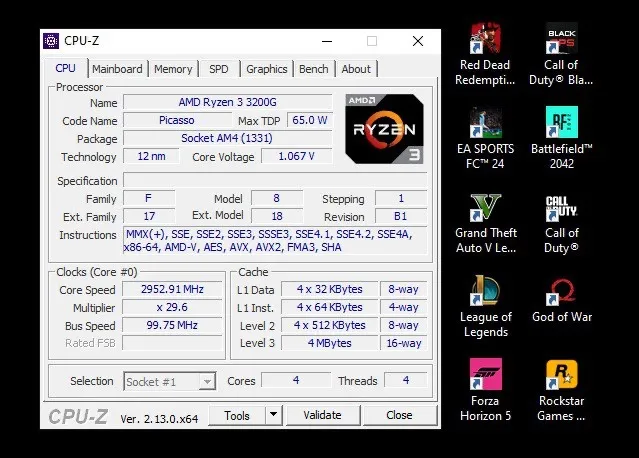Click the Instructions list text box
The image size is (639, 458).
tap(275, 240)
